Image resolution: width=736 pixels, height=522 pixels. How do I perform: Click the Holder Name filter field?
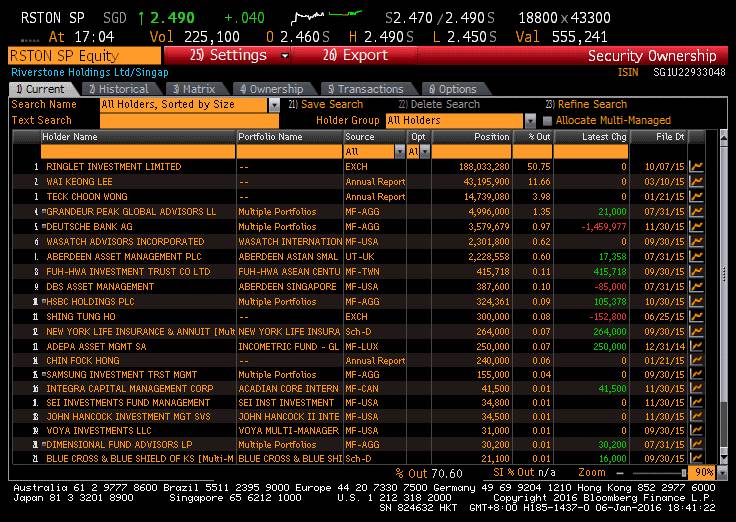[138, 152]
